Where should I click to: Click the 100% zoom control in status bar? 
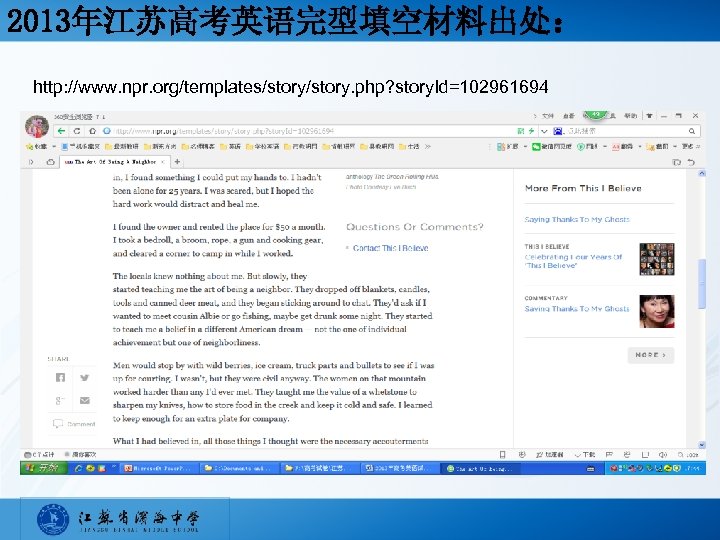click(688, 455)
